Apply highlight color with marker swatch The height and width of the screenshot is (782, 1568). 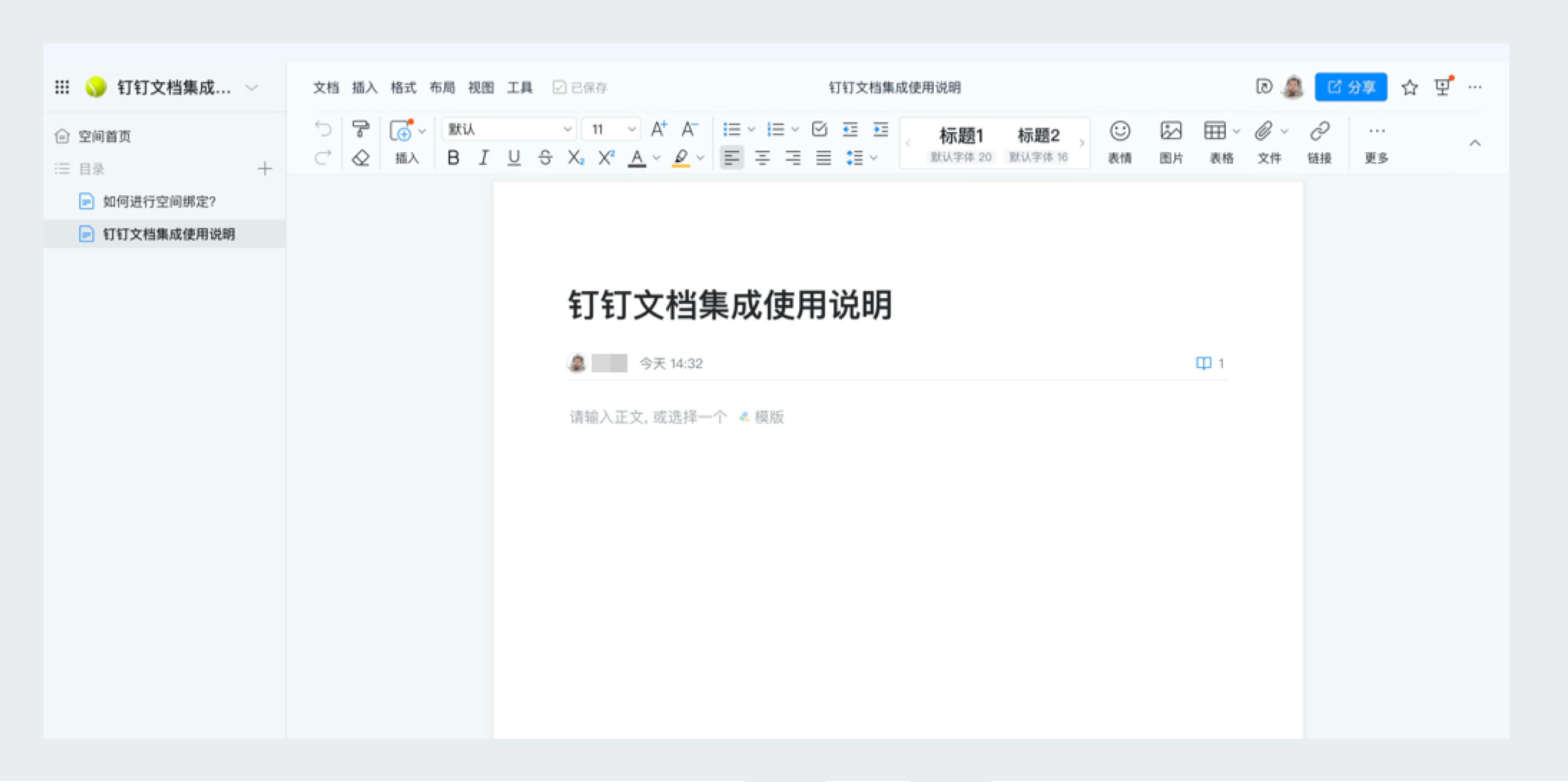click(x=681, y=158)
